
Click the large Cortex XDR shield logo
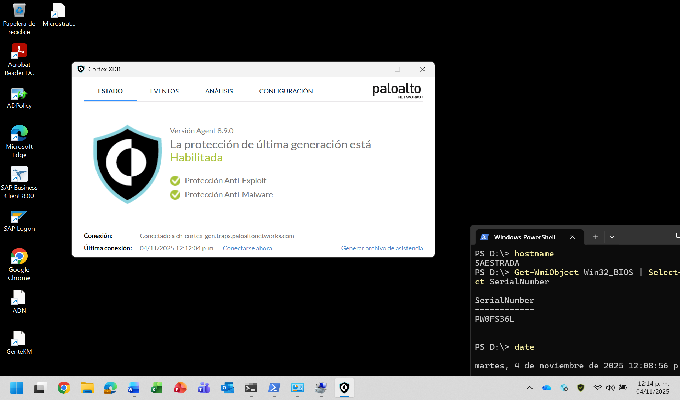click(128, 164)
